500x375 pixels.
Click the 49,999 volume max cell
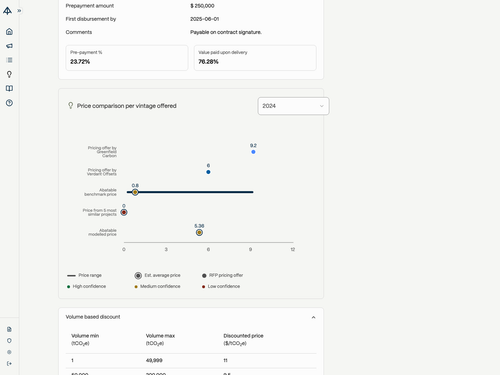click(x=154, y=360)
